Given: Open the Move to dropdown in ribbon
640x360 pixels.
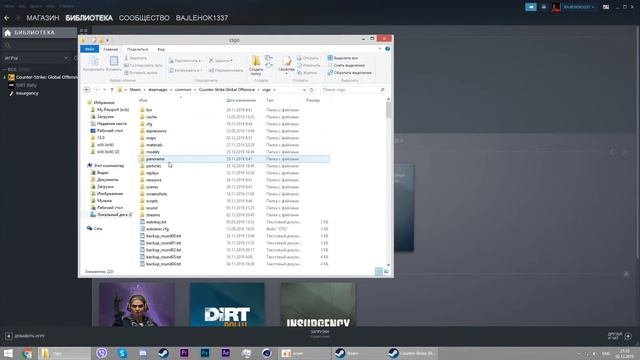Looking at the screenshot, I should pyautogui.click(x=186, y=60).
